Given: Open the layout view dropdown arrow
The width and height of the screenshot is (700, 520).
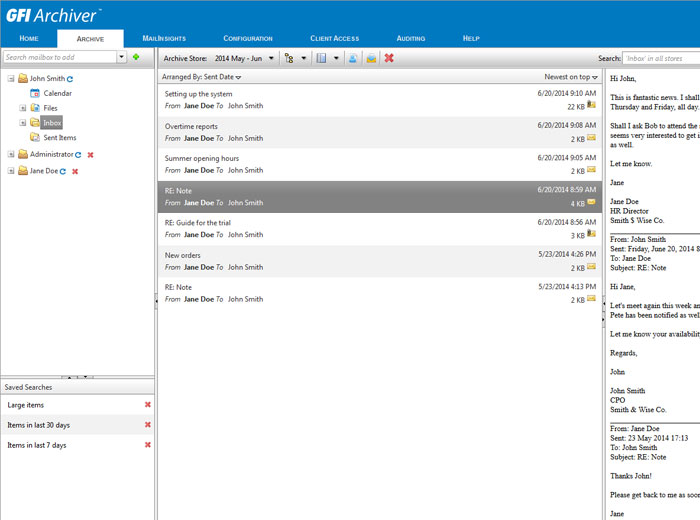Looking at the screenshot, I should [x=336, y=58].
